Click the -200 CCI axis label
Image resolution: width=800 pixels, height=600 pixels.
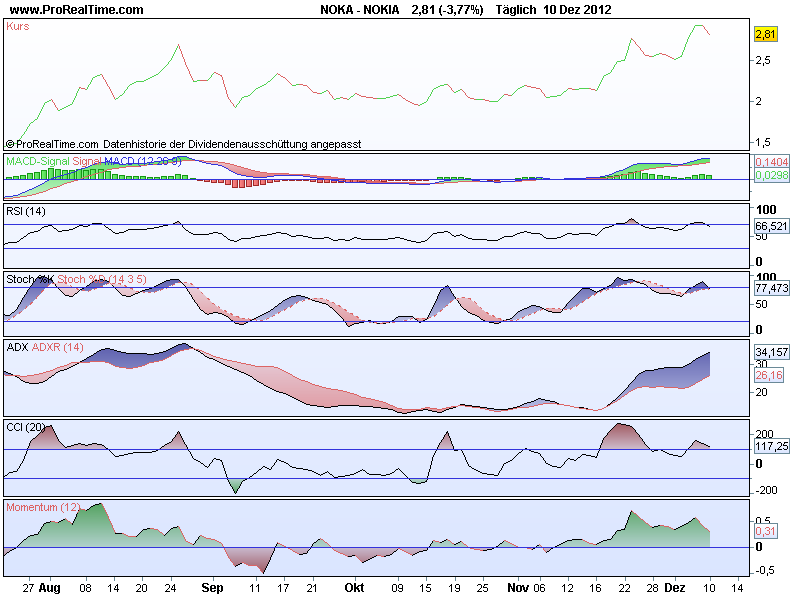tap(766, 490)
